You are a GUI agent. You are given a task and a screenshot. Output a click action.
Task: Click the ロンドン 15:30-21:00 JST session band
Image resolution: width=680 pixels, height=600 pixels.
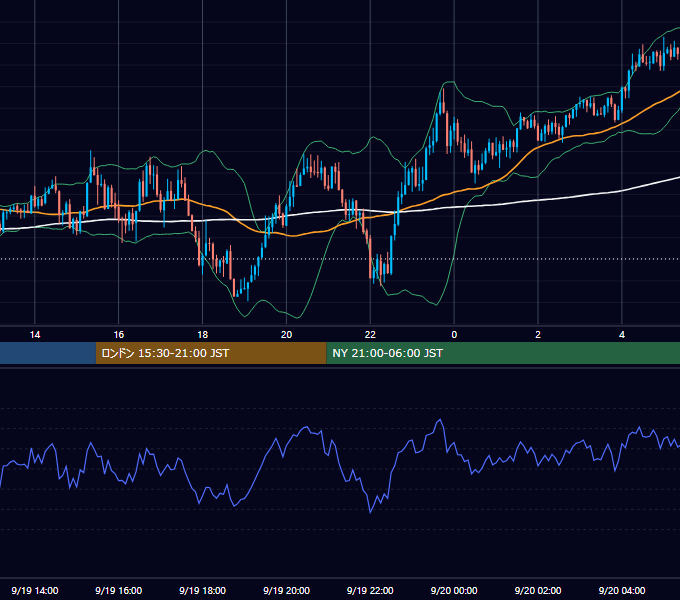211,353
